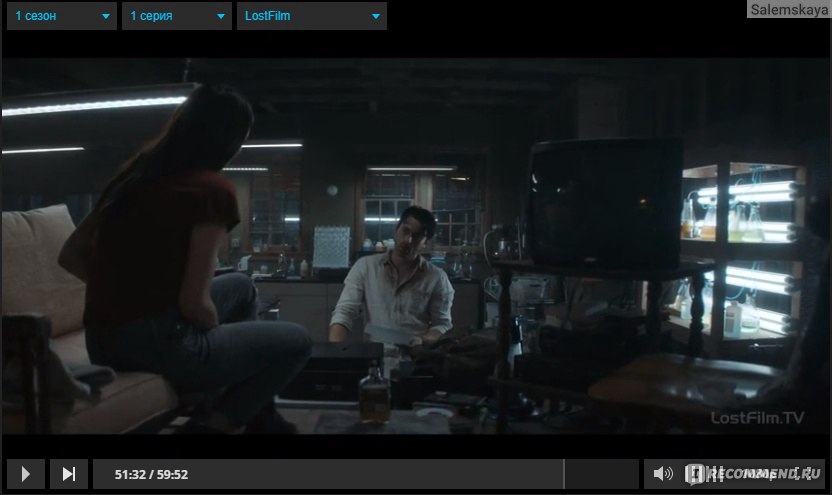Open the '1 сезон' season dropdown
Image resolution: width=832 pixels, height=495 pixels.
62,16
